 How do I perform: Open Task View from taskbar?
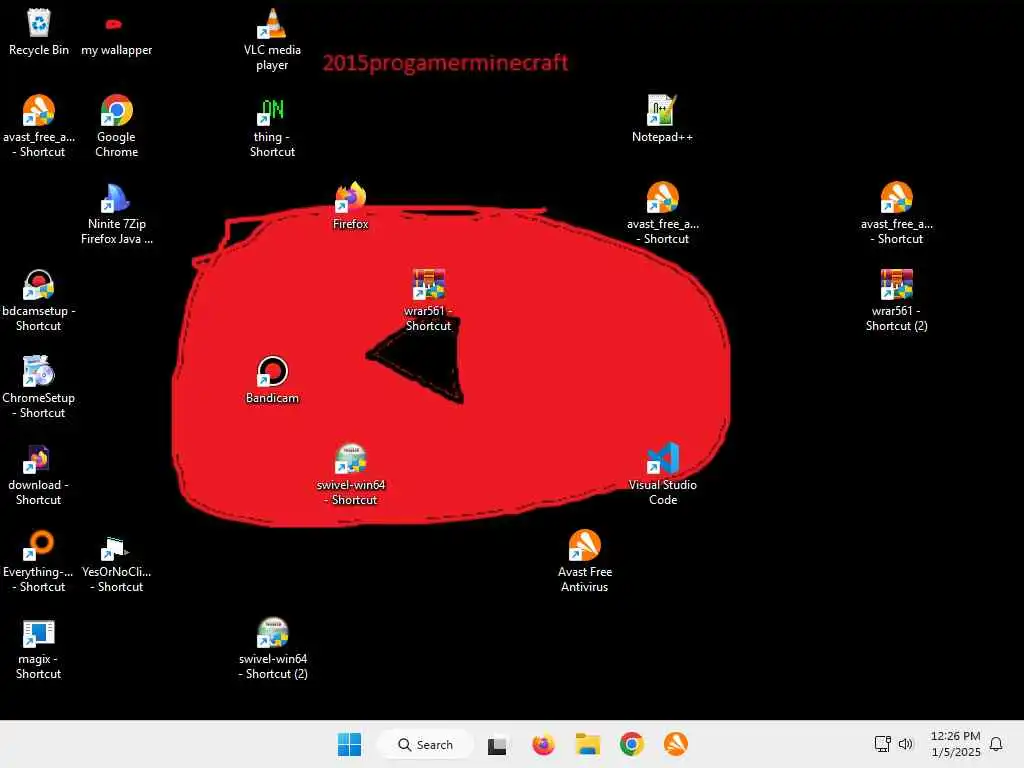coord(497,744)
